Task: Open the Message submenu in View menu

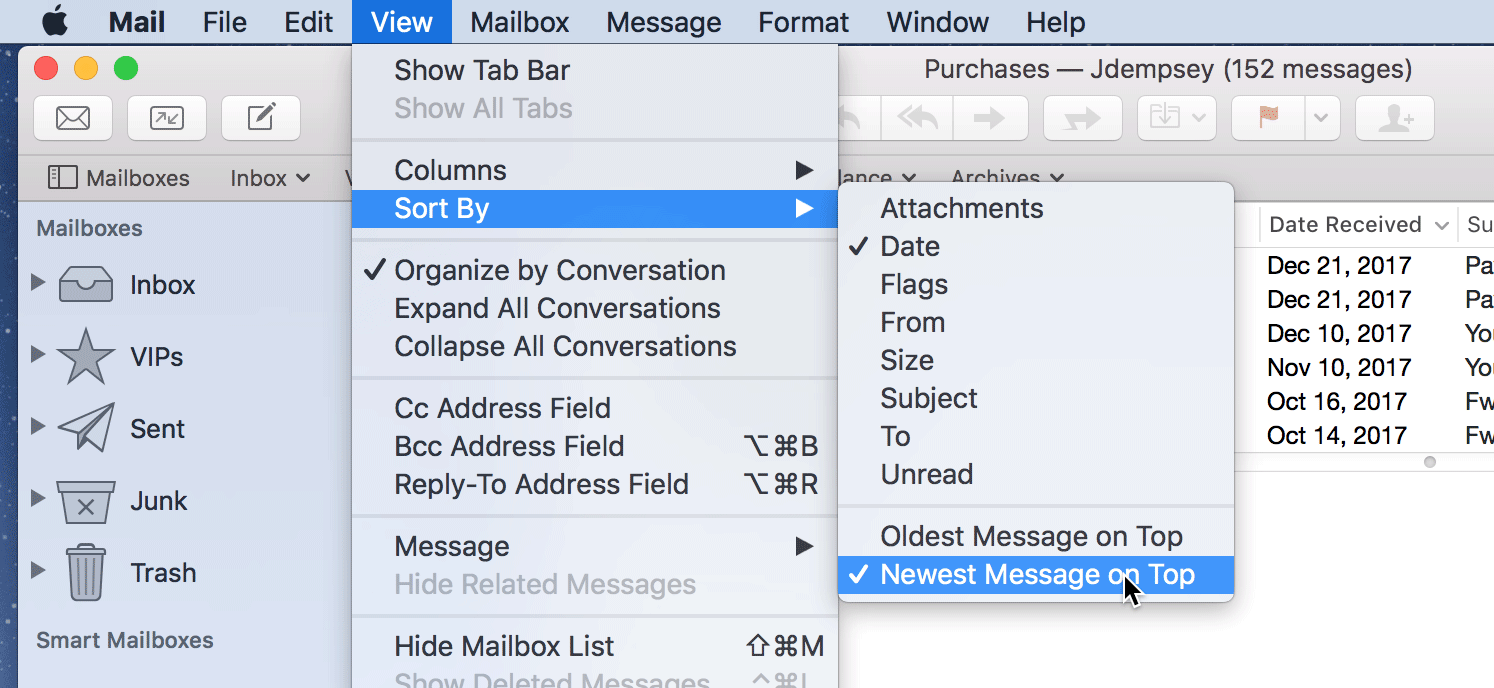Action: tap(595, 546)
